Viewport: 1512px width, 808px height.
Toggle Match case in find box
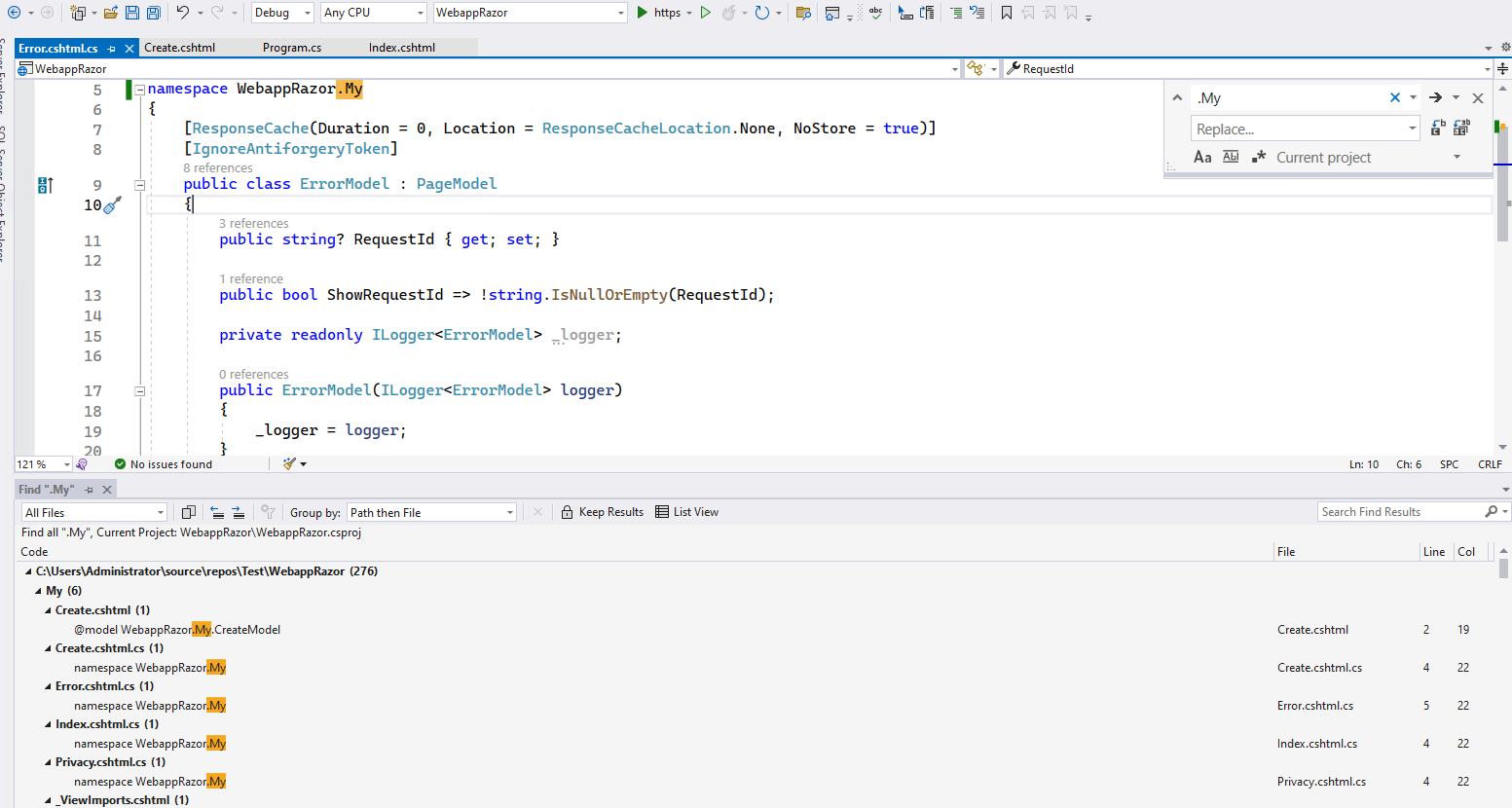point(1202,157)
